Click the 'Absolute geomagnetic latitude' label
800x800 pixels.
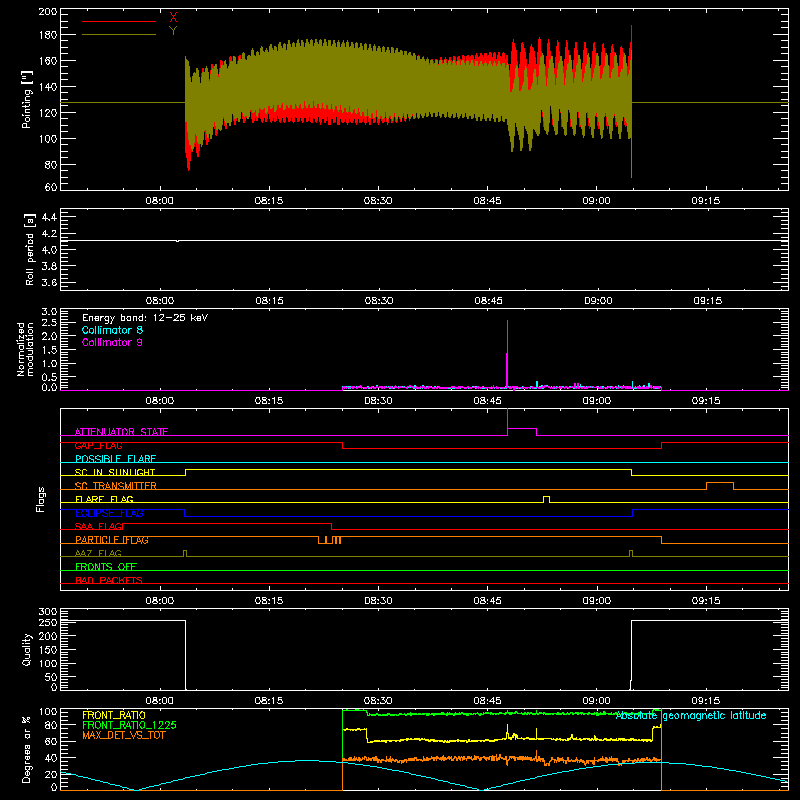click(x=691, y=716)
